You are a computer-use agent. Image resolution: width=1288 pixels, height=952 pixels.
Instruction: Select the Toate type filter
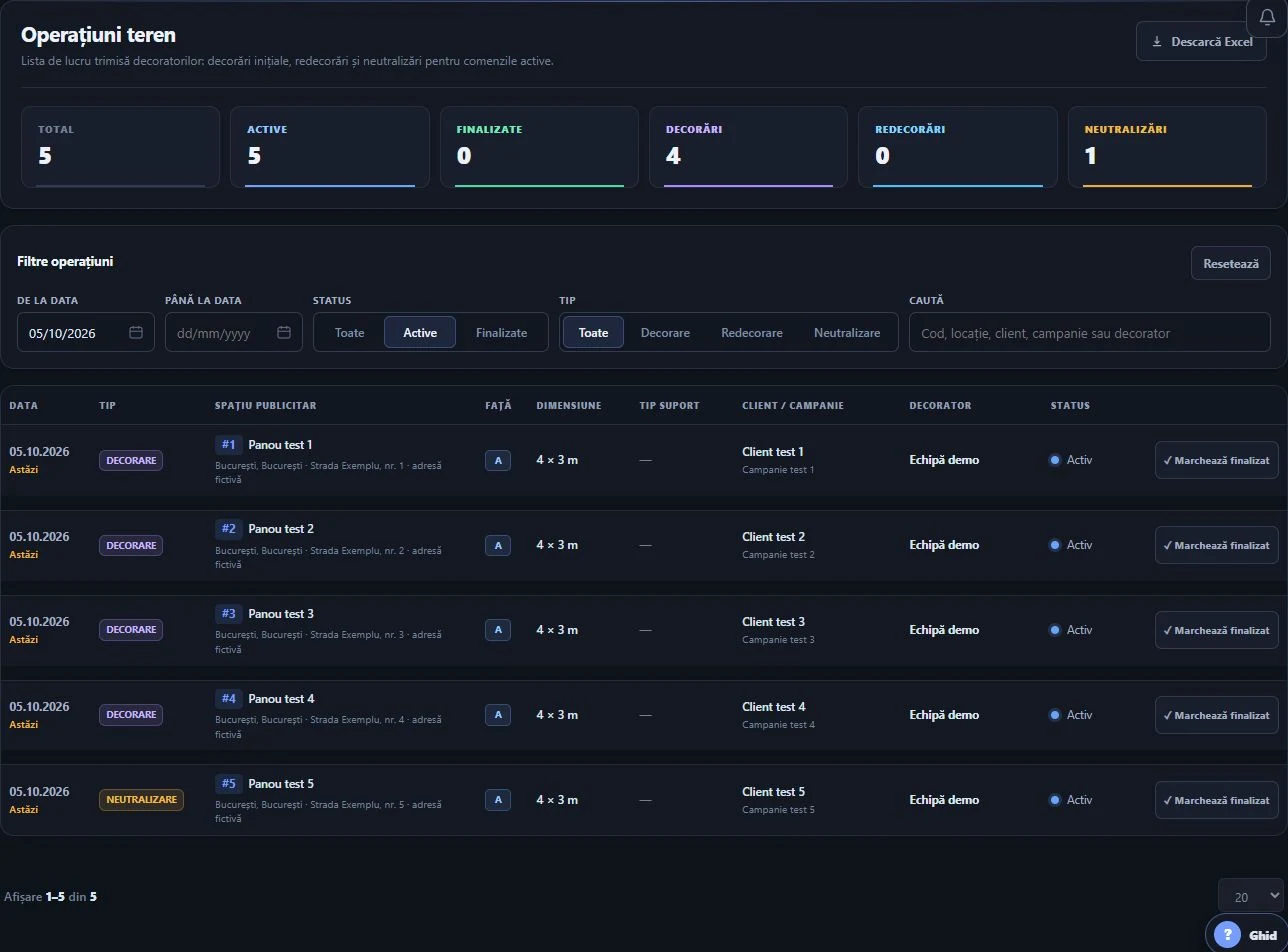(593, 332)
